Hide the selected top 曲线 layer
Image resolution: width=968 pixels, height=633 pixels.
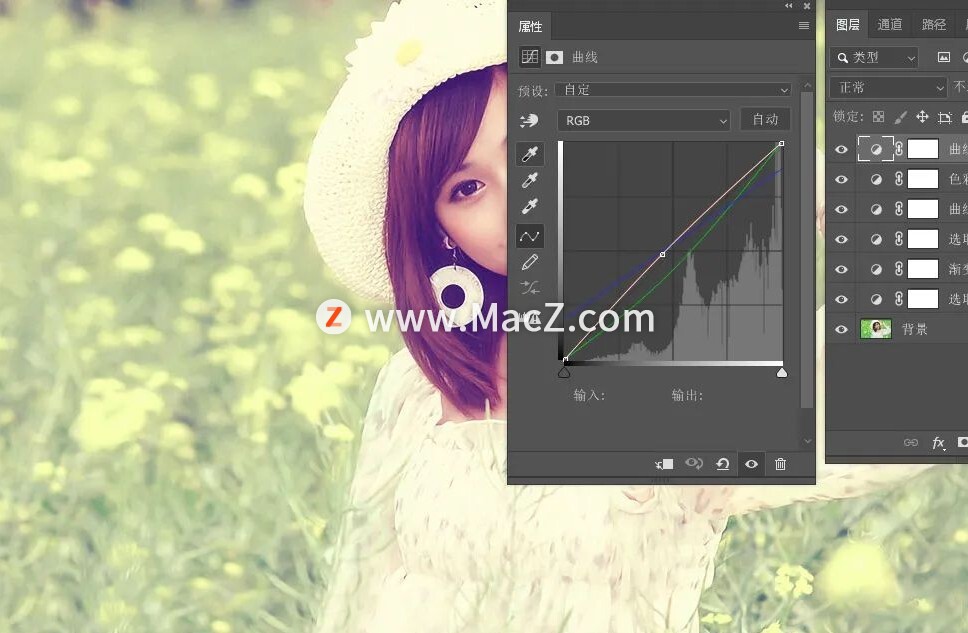click(x=841, y=149)
